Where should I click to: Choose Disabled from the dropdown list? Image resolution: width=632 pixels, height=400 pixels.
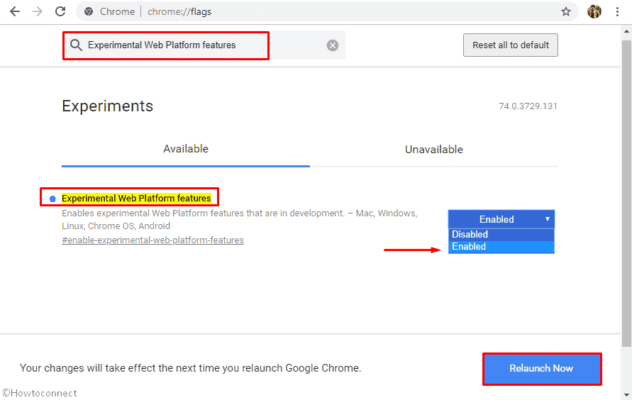501,234
